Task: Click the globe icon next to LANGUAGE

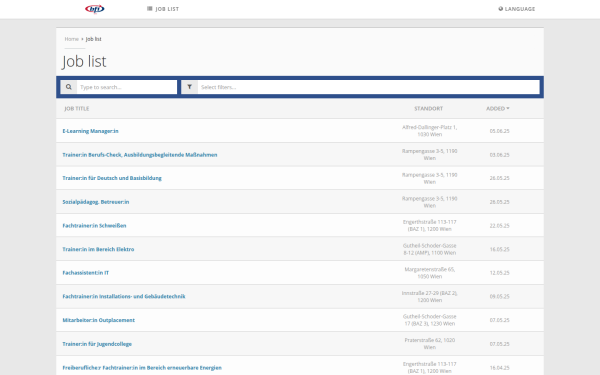Action: click(501, 9)
